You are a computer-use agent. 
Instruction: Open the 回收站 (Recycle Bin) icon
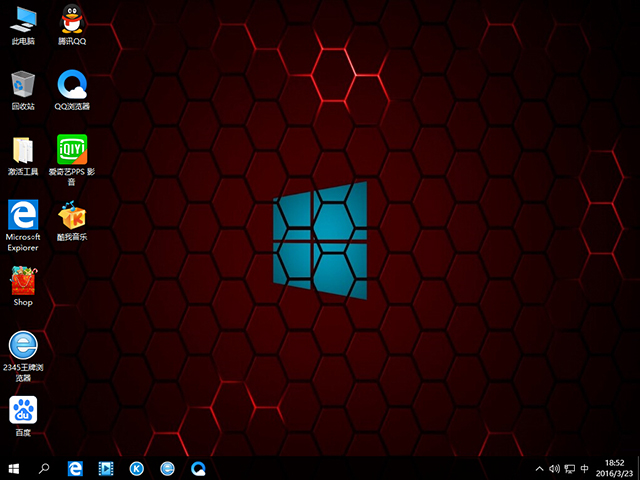click(22, 84)
